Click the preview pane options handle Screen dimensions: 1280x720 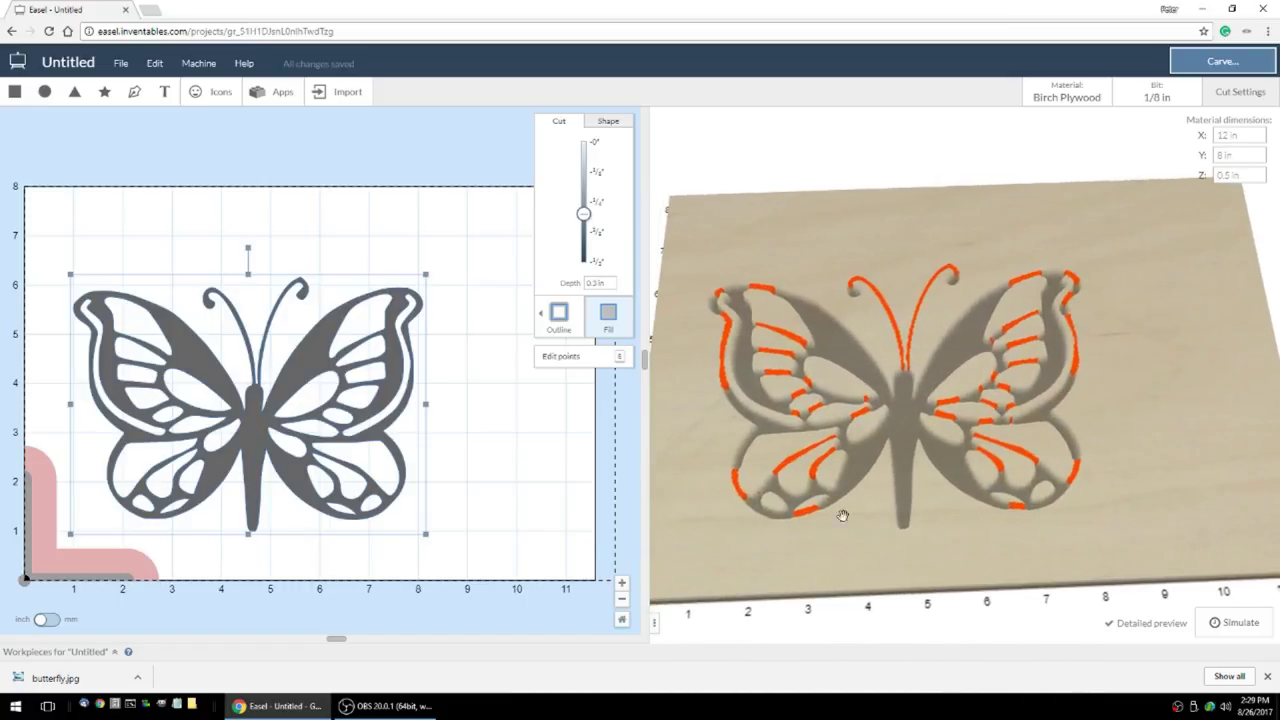pyautogui.click(x=654, y=623)
